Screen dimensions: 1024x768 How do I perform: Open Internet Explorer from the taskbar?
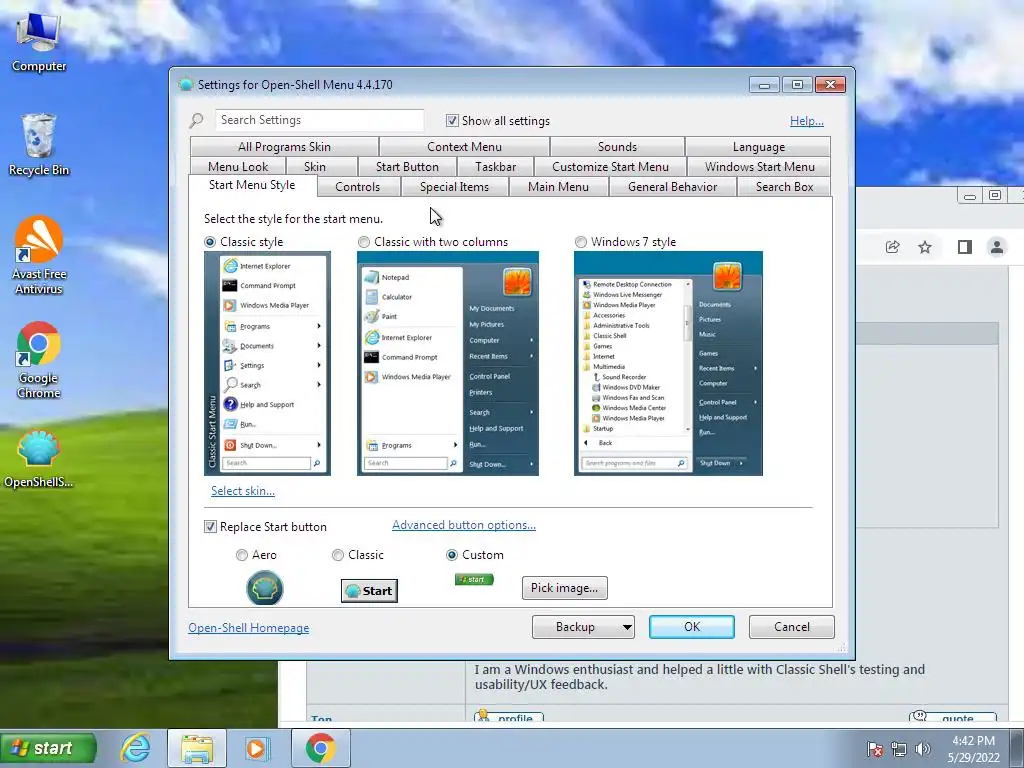coord(136,748)
